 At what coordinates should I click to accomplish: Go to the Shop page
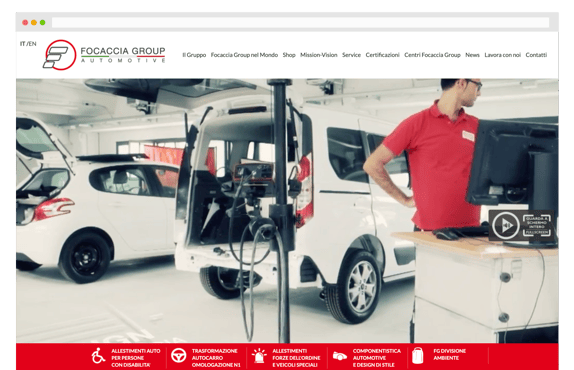289,55
